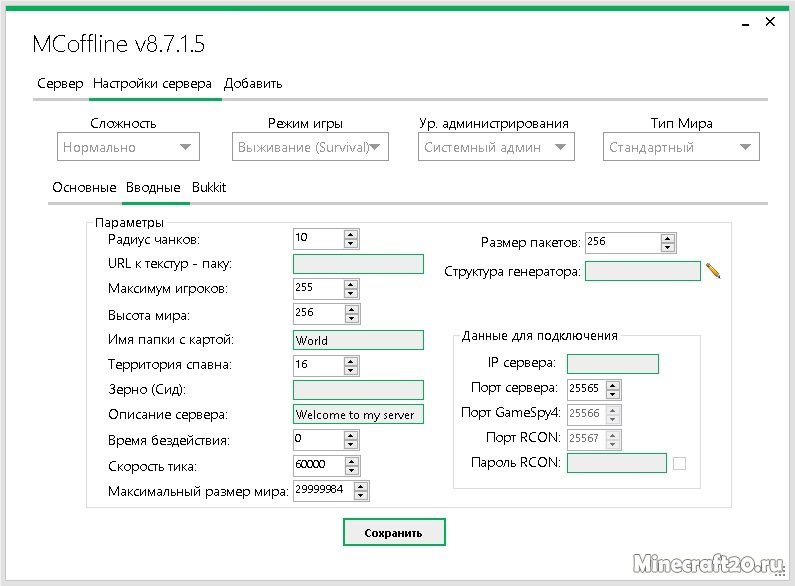
Task: Focus the Зерно (Сид) input field
Action: pyautogui.click(x=358, y=390)
